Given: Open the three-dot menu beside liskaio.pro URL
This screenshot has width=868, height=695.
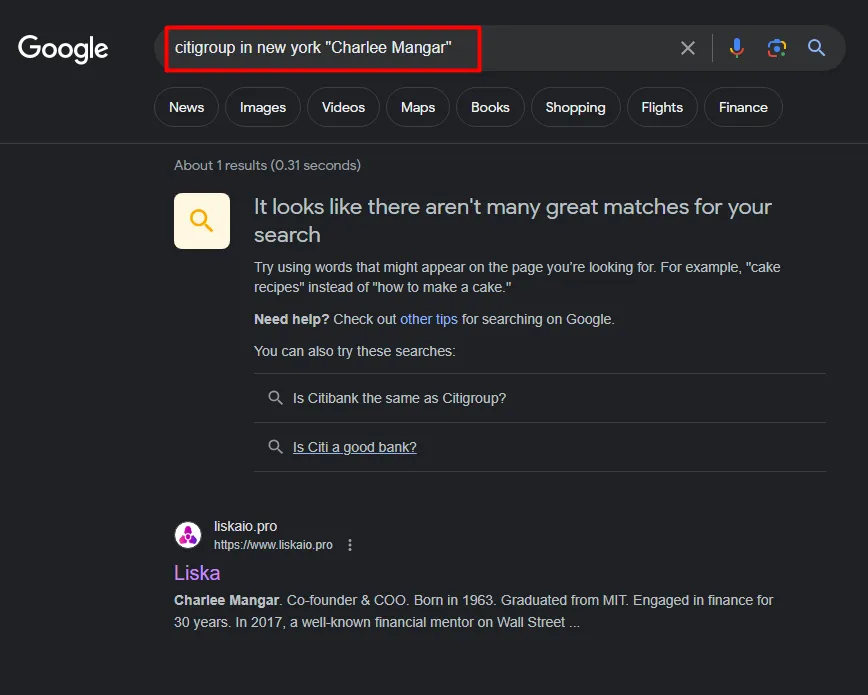Looking at the screenshot, I should click(x=350, y=545).
